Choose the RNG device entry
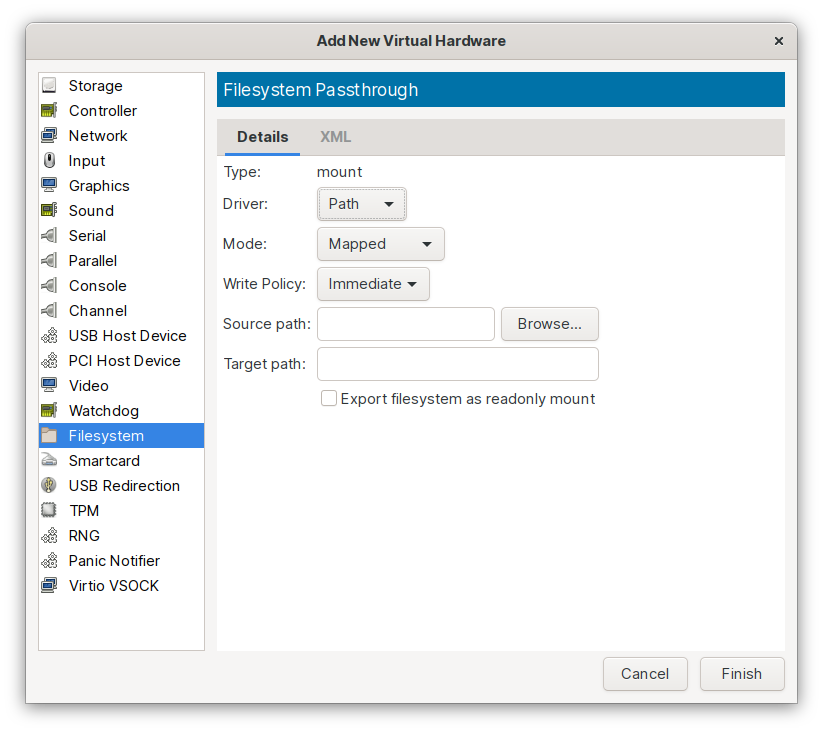This screenshot has height=732, width=823. coord(85,535)
